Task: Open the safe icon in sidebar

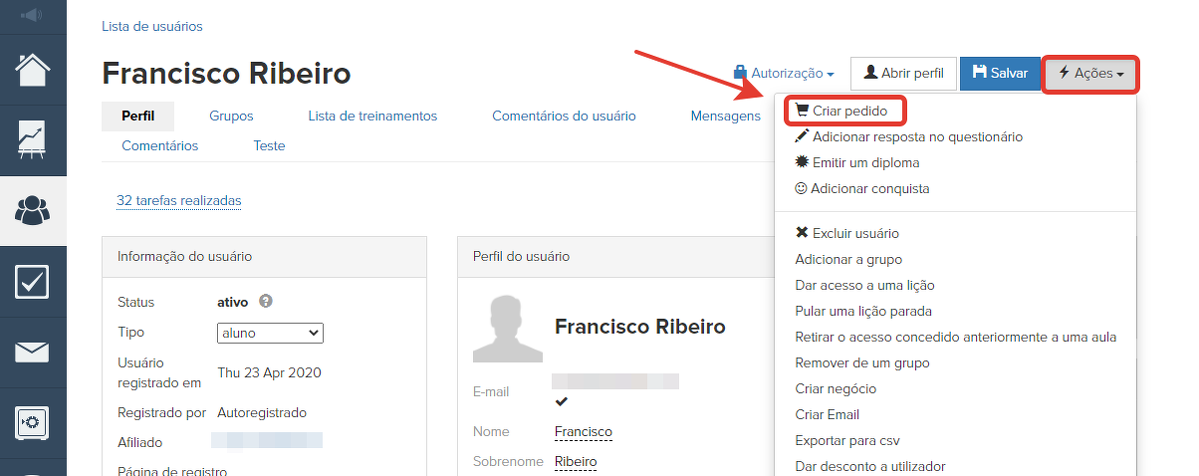Action: [x=33, y=420]
